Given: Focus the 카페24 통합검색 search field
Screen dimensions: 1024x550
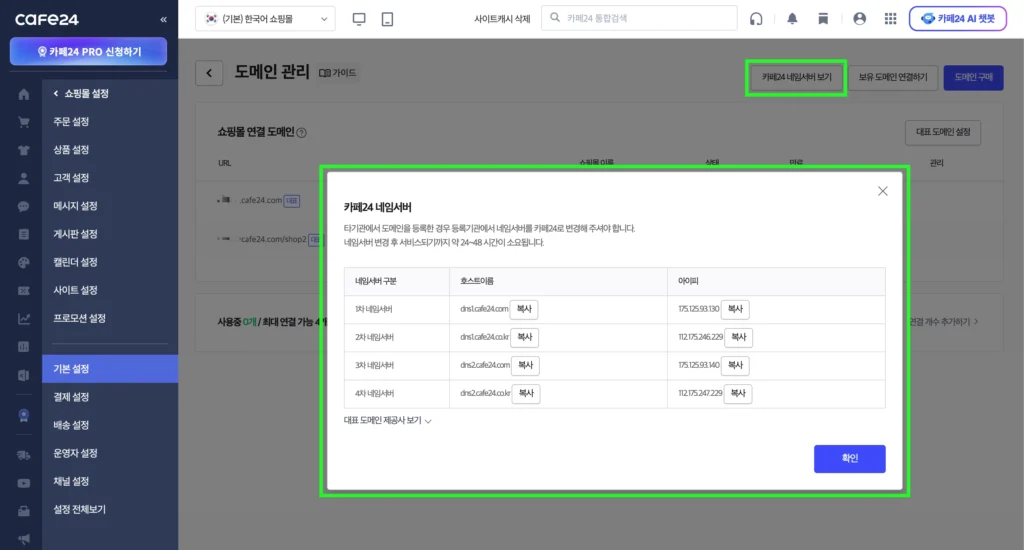Looking at the screenshot, I should pyautogui.click(x=639, y=18).
